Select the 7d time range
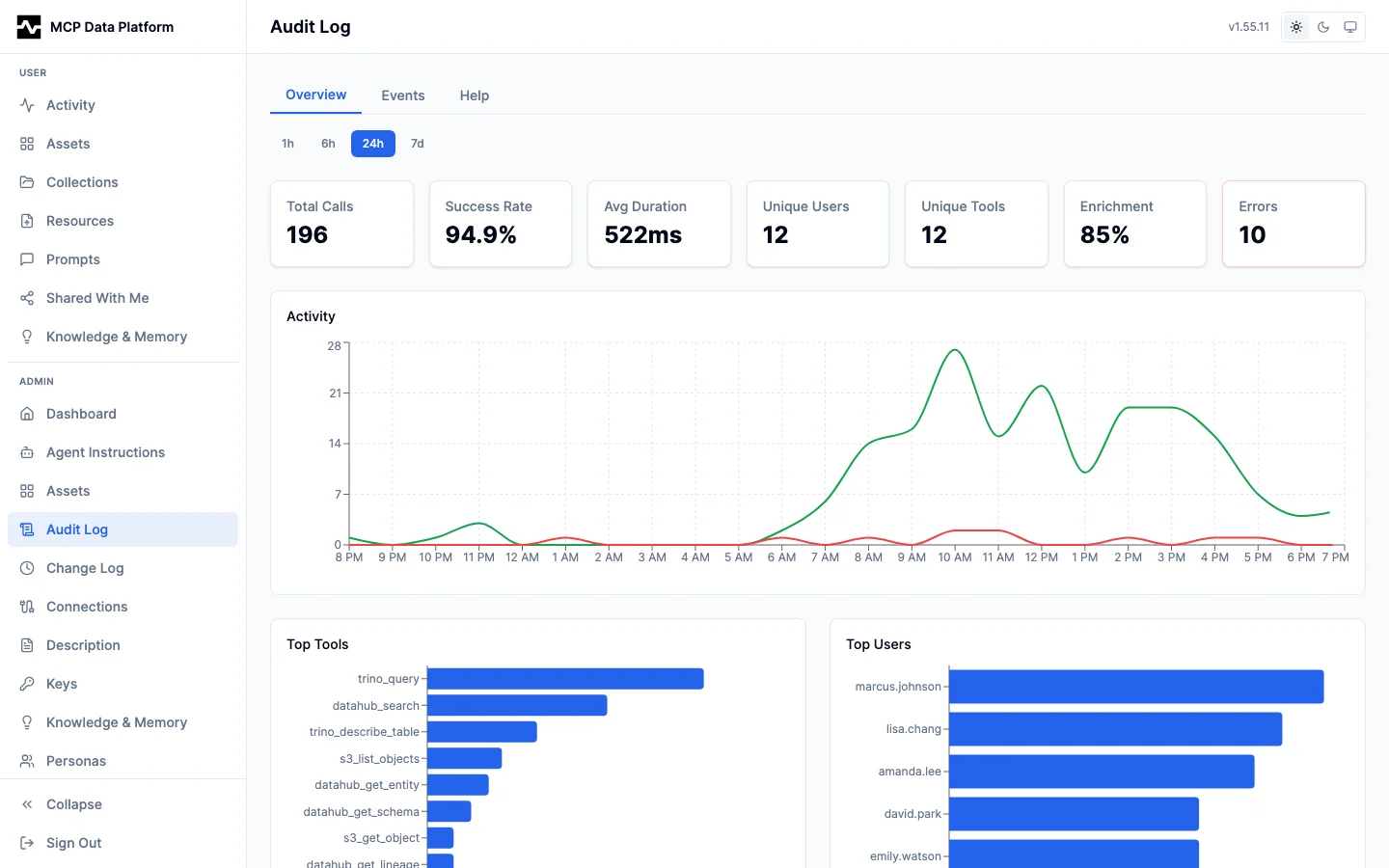The width and height of the screenshot is (1389, 868). click(x=417, y=143)
